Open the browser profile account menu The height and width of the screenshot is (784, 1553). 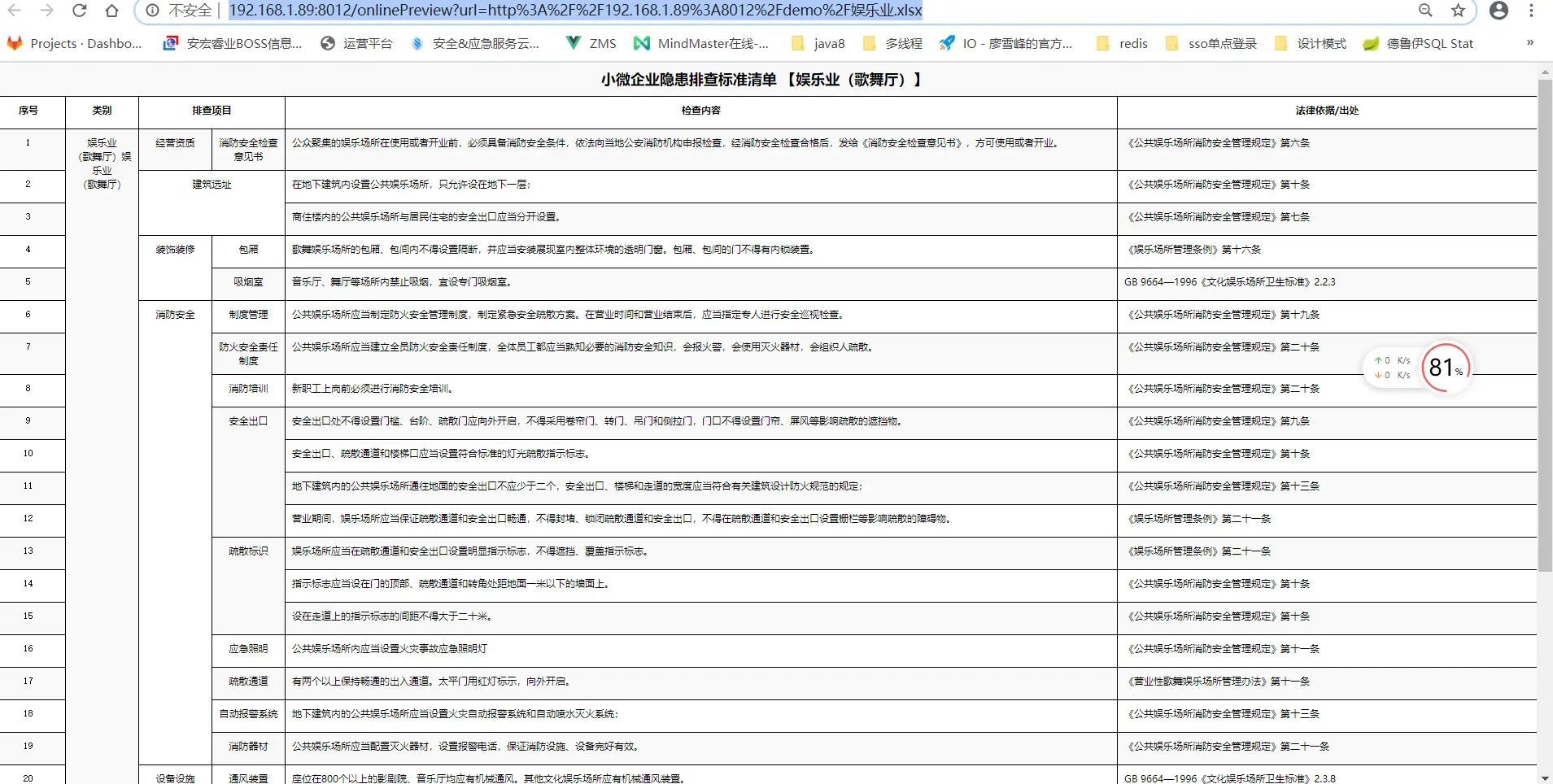pos(1498,11)
